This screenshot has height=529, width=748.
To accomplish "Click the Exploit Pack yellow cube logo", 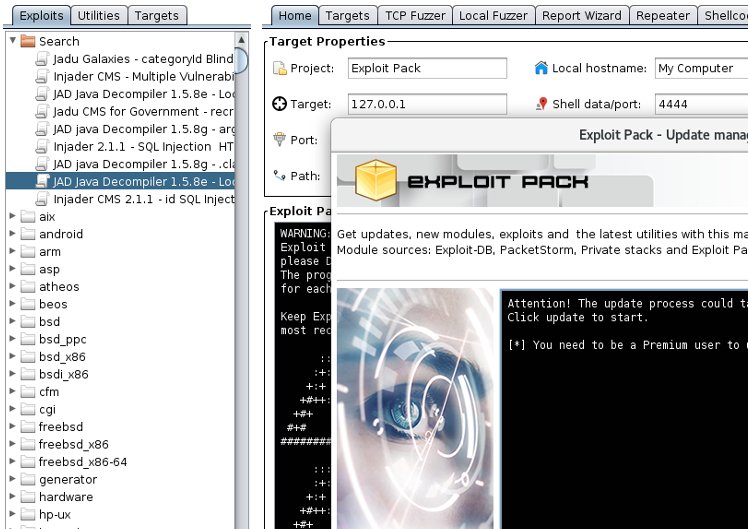I will (376, 180).
